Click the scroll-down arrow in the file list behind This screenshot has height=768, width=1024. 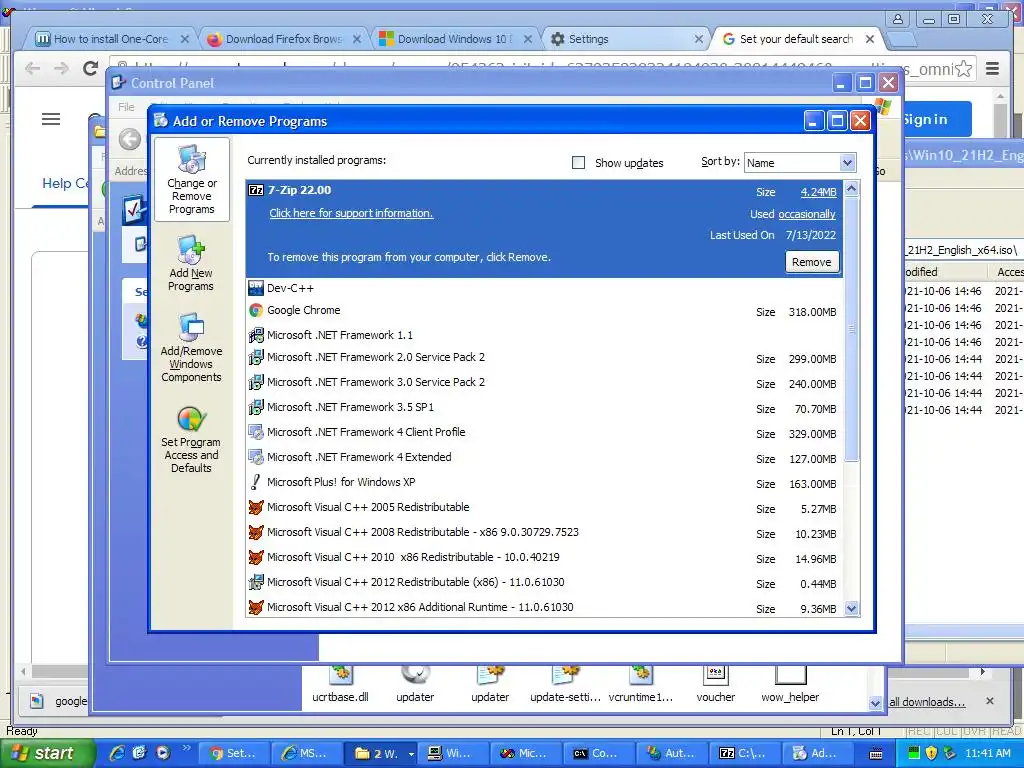876,703
